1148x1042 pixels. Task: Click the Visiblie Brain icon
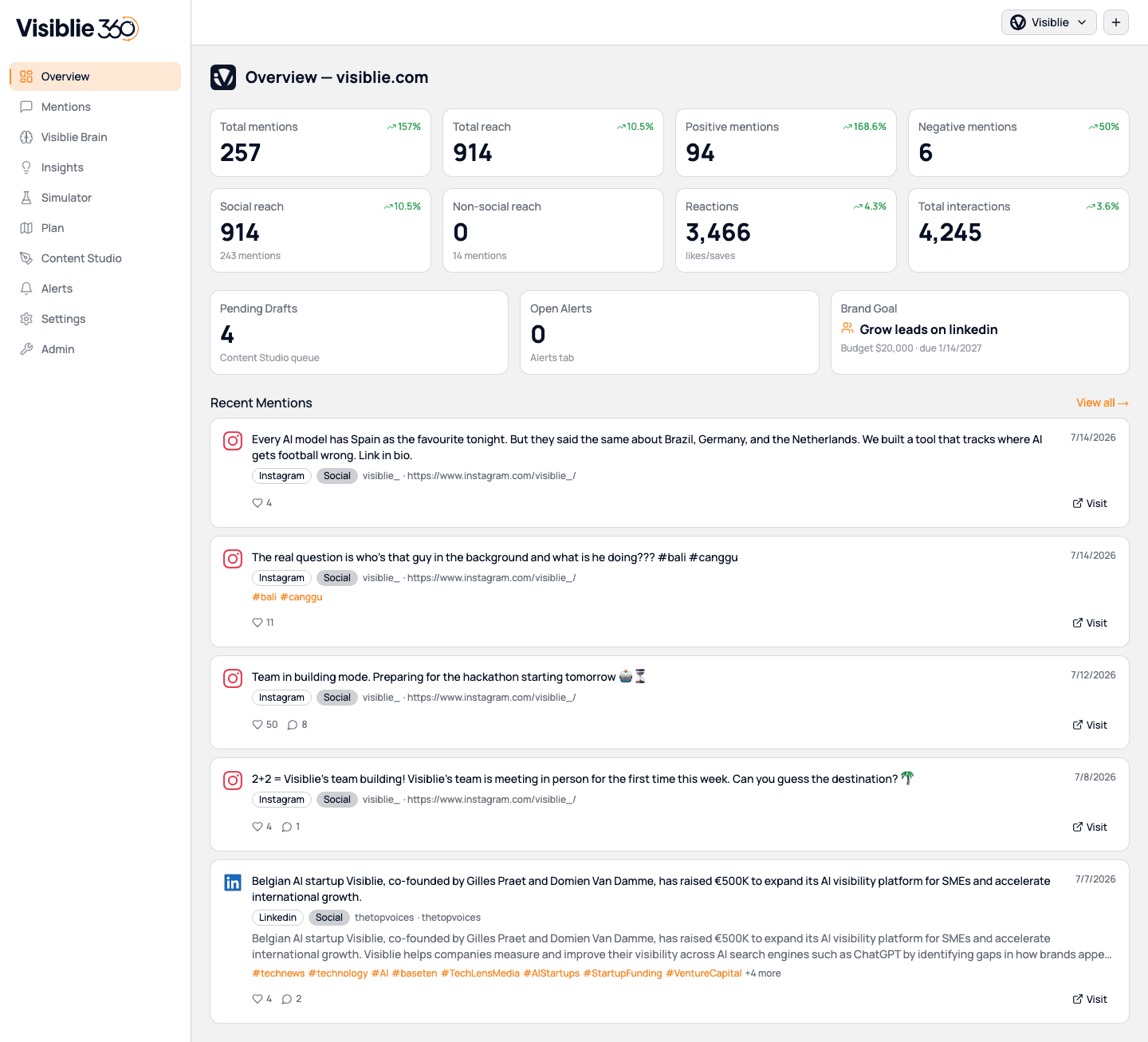point(26,137)
